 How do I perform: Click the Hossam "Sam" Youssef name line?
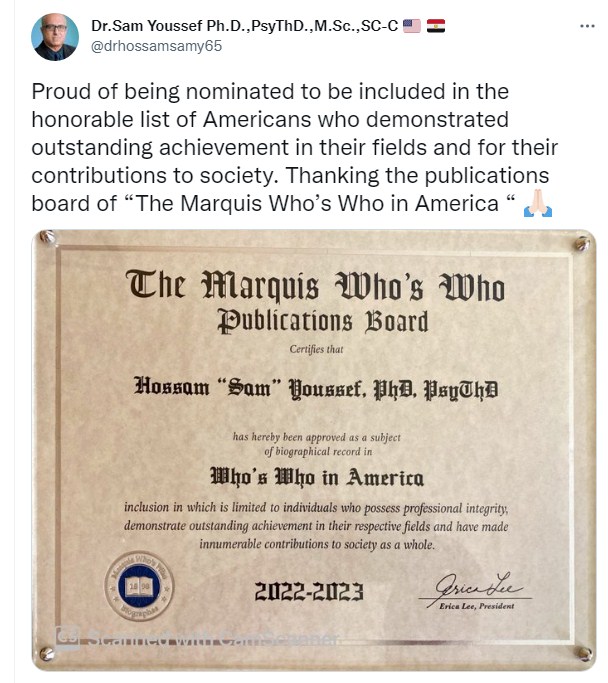316,387
